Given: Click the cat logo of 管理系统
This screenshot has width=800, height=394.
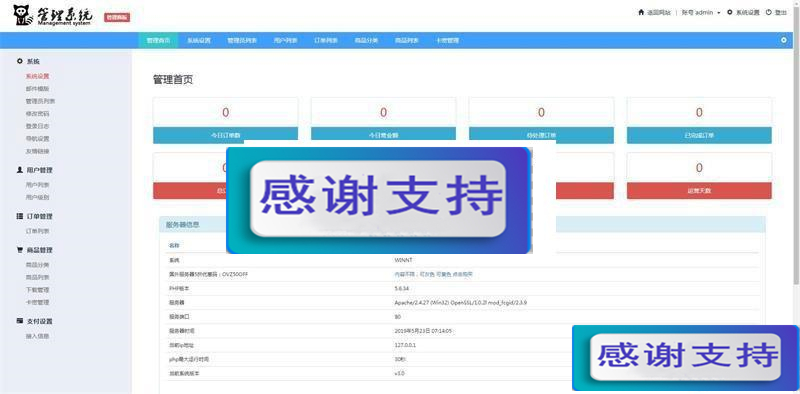Looking at the screenshot, I should pyautogui.click(x=21, y=15).
